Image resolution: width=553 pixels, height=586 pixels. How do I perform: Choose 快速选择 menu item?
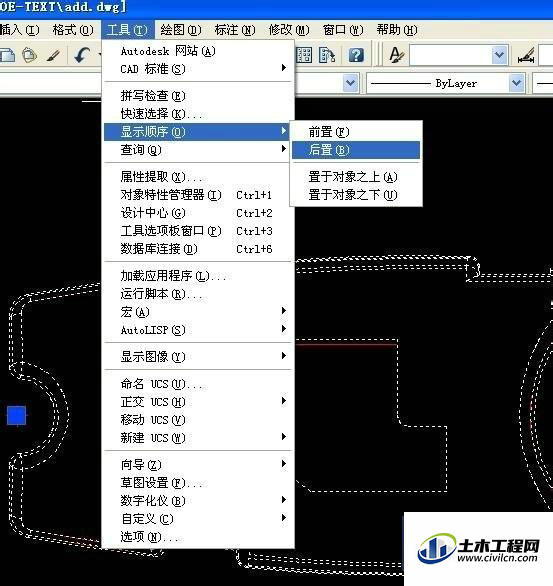click(197, 114)
